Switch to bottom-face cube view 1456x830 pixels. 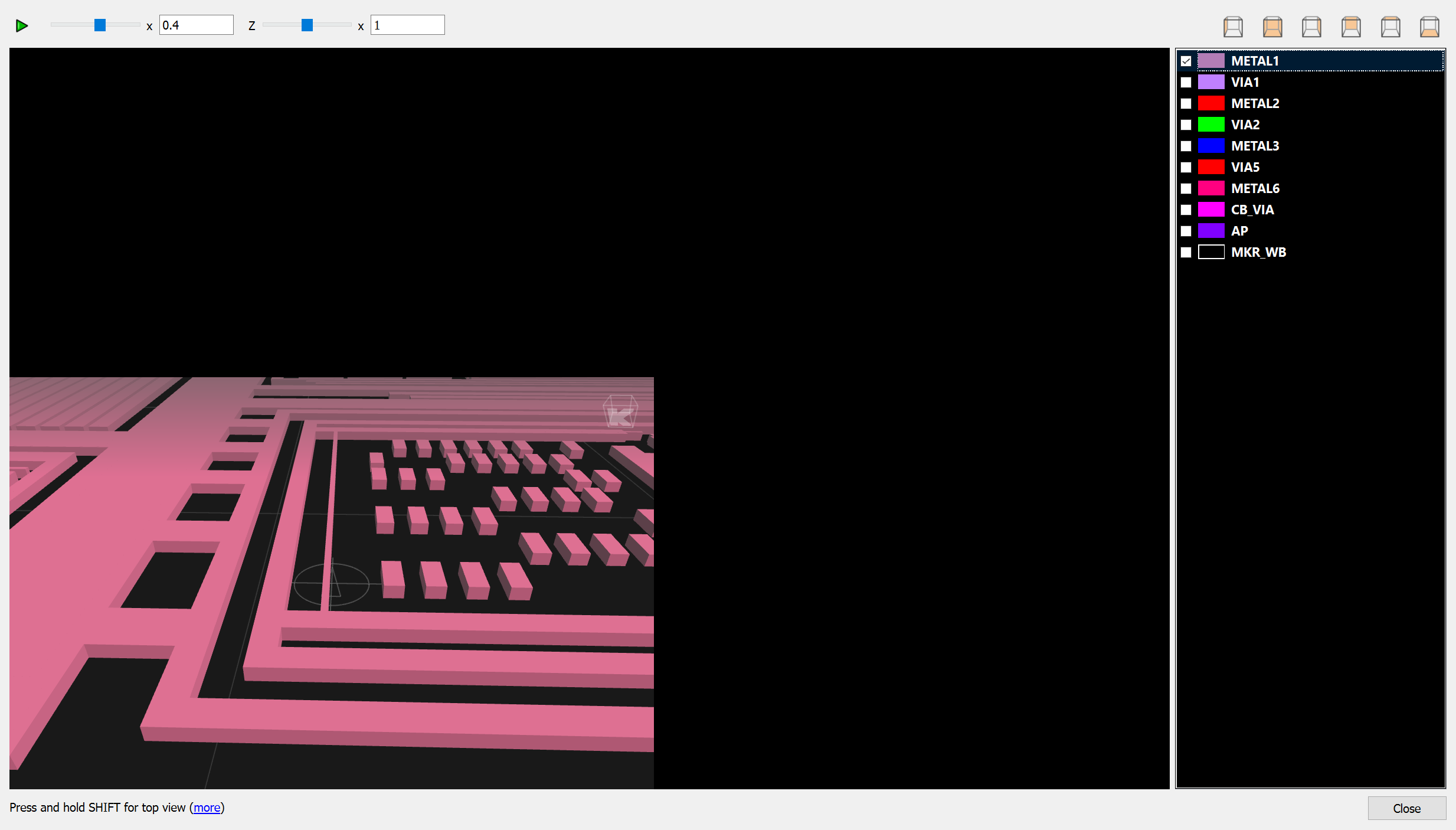point(1429,27)
